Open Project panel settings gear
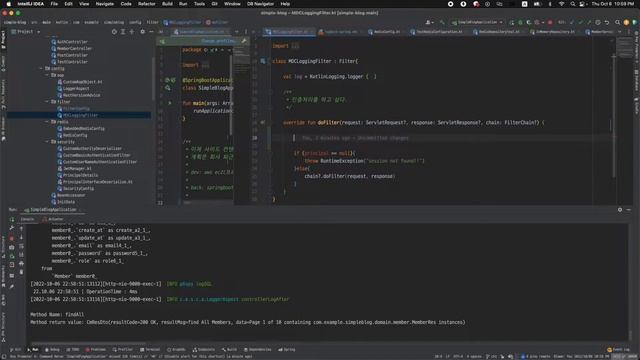 [142, 31]
